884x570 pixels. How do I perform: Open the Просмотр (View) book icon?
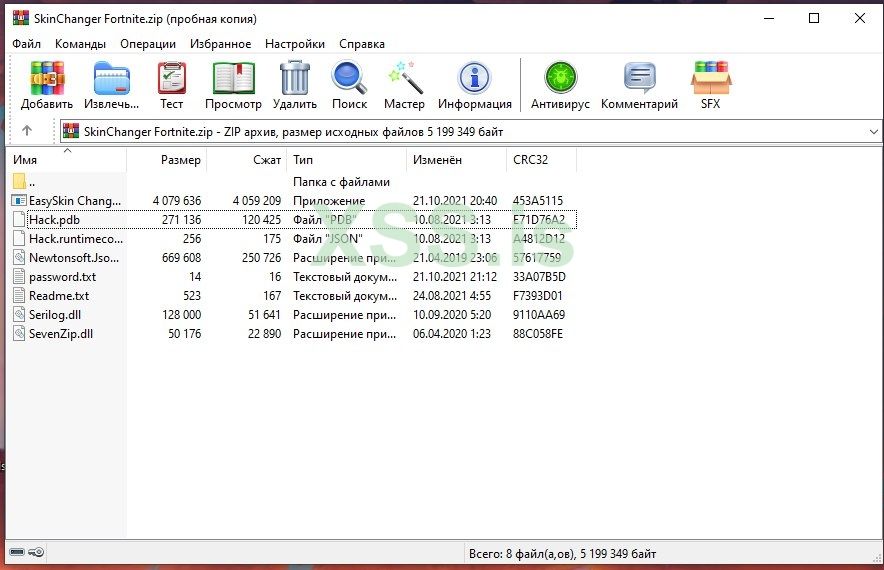(x=233, y=78)
